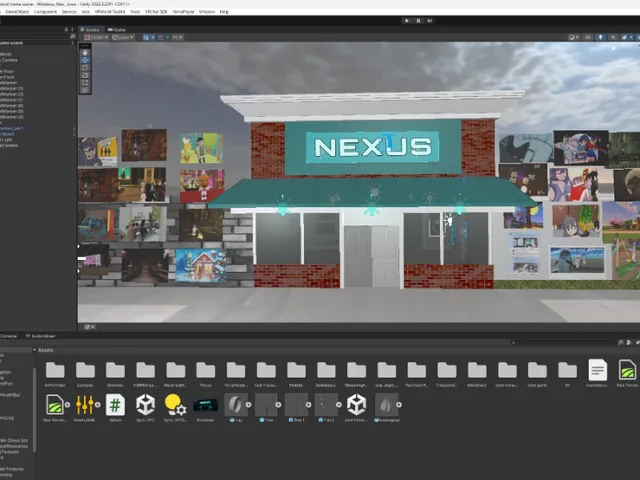Select the Light object in the Hierarchy
This screenshot has height=480, width=640.
click(6, 140)
